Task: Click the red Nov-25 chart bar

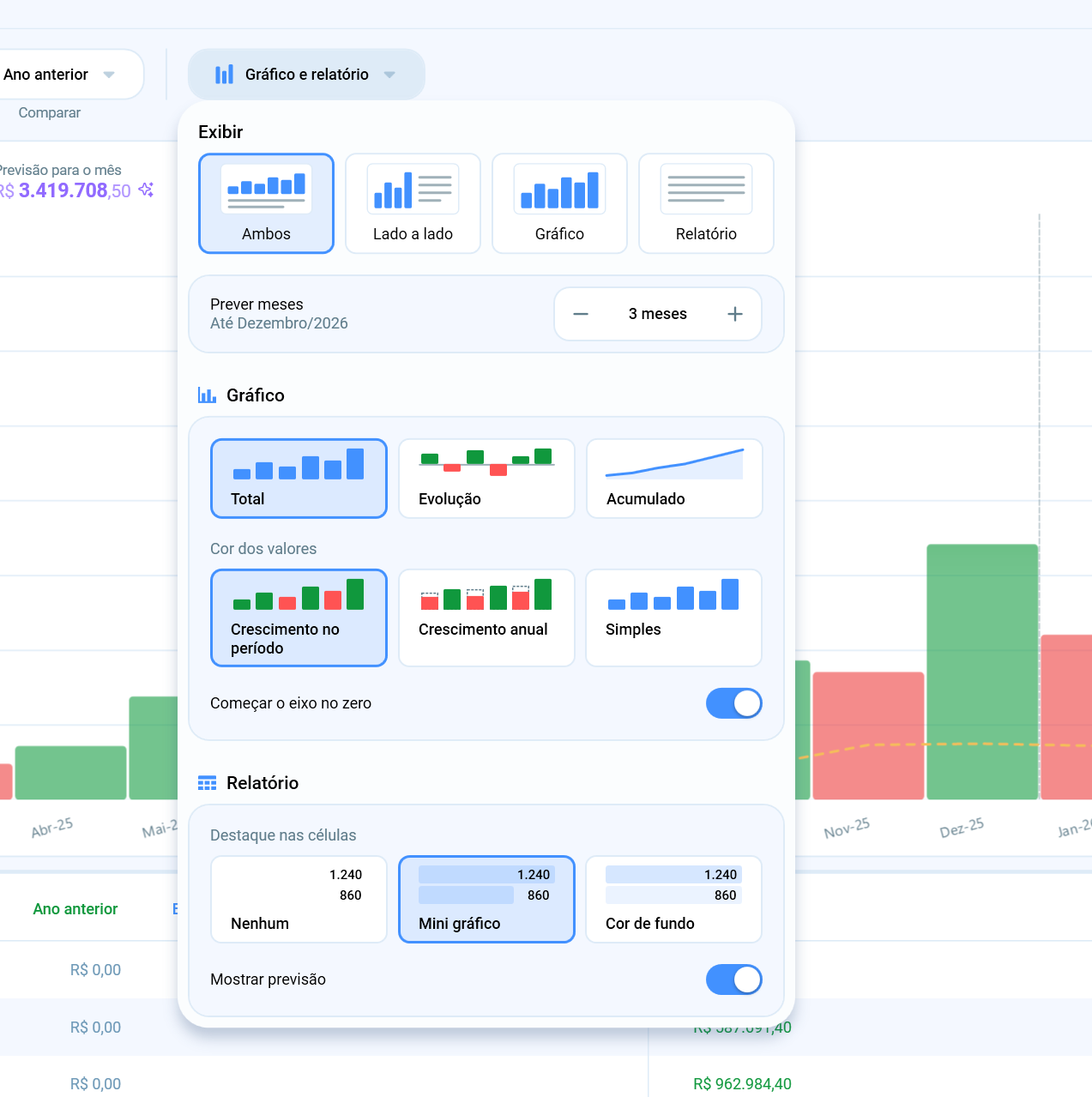Action: coord(868,736)
